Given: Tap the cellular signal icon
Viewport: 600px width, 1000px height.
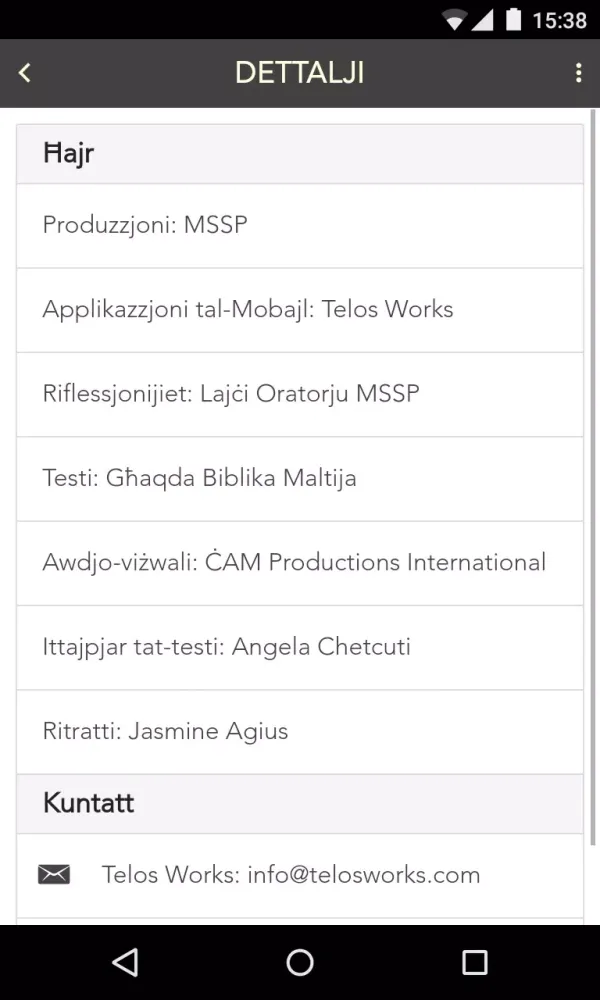Looking at the screenshot, I should 483,20.
